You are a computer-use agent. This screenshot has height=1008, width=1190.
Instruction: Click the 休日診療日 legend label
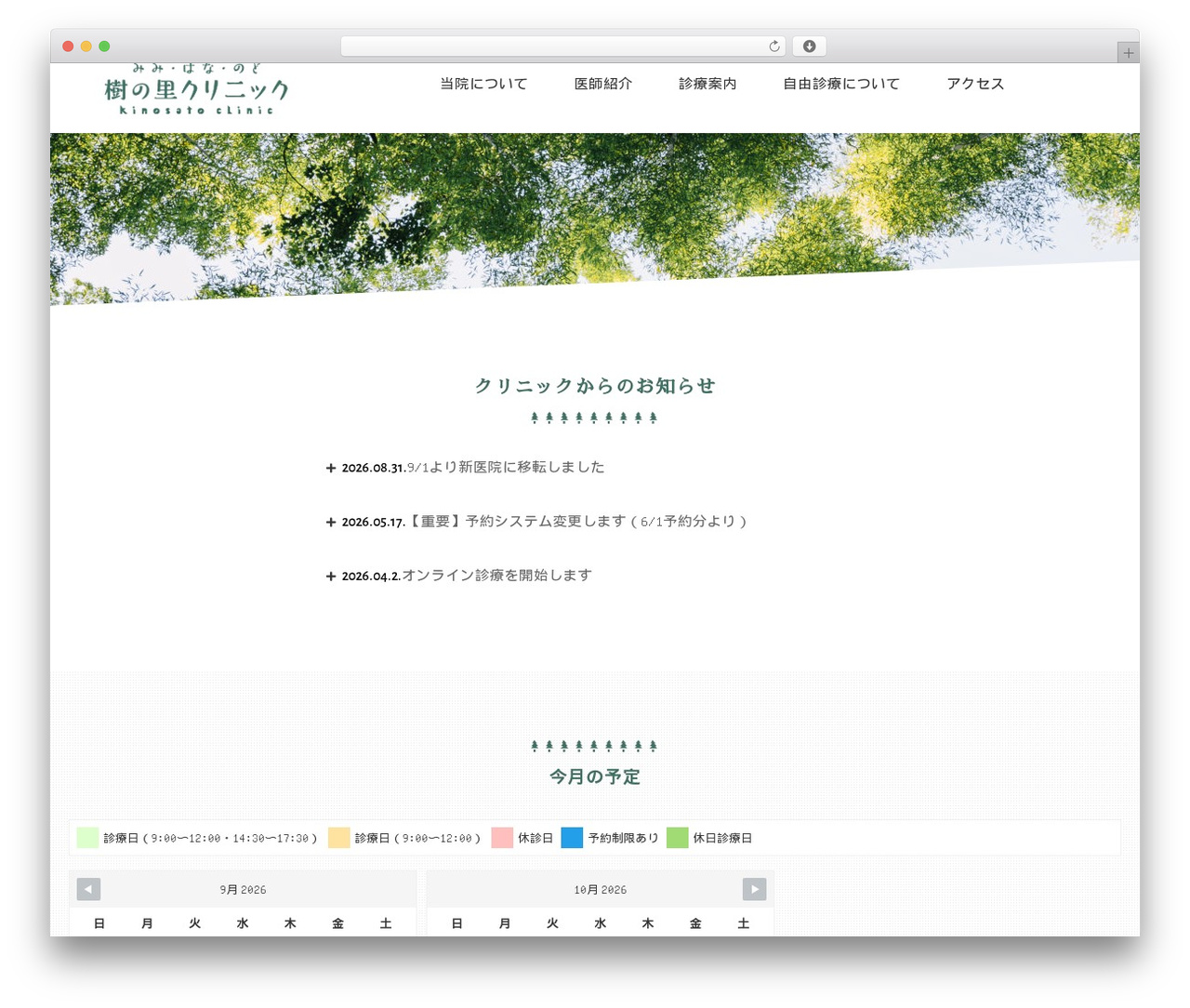722,838
